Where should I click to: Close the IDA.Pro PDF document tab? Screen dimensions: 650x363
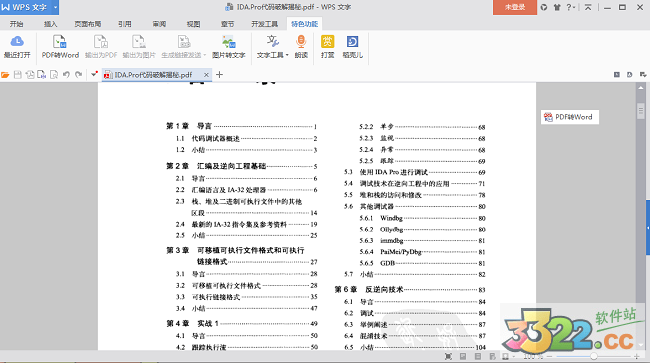point(206,75)
